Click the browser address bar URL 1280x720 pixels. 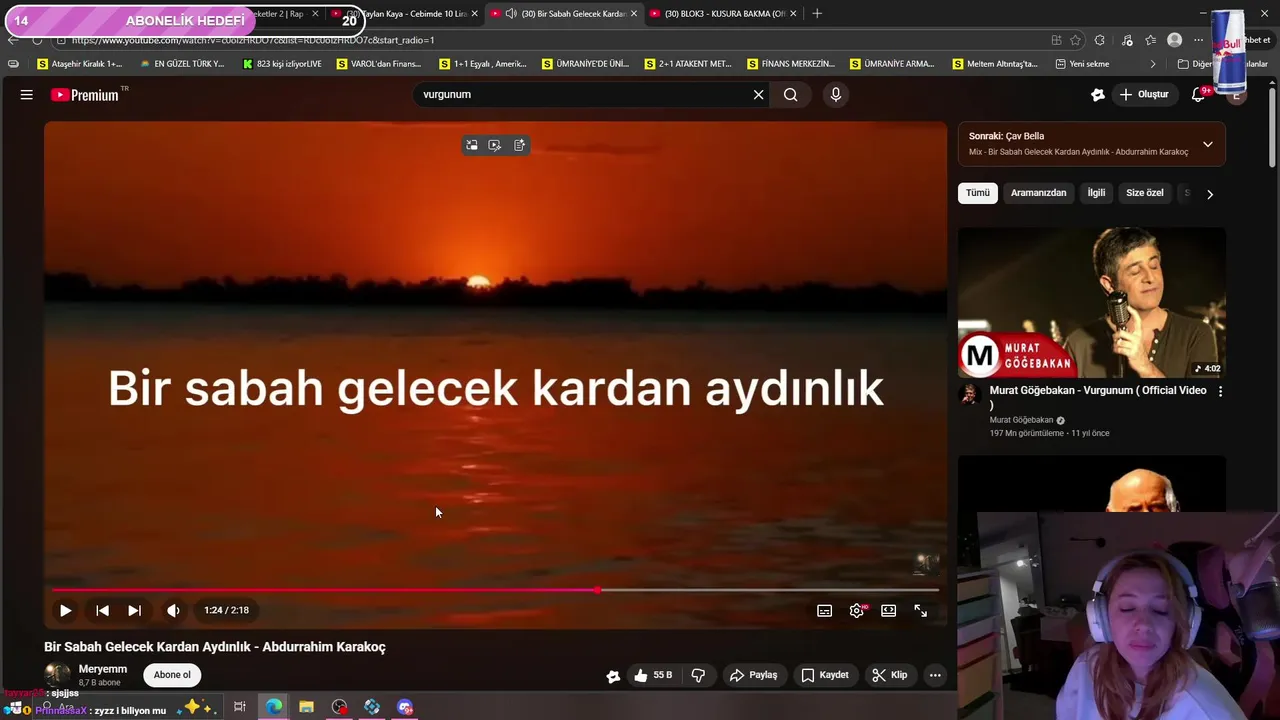(x=252, y=40)
